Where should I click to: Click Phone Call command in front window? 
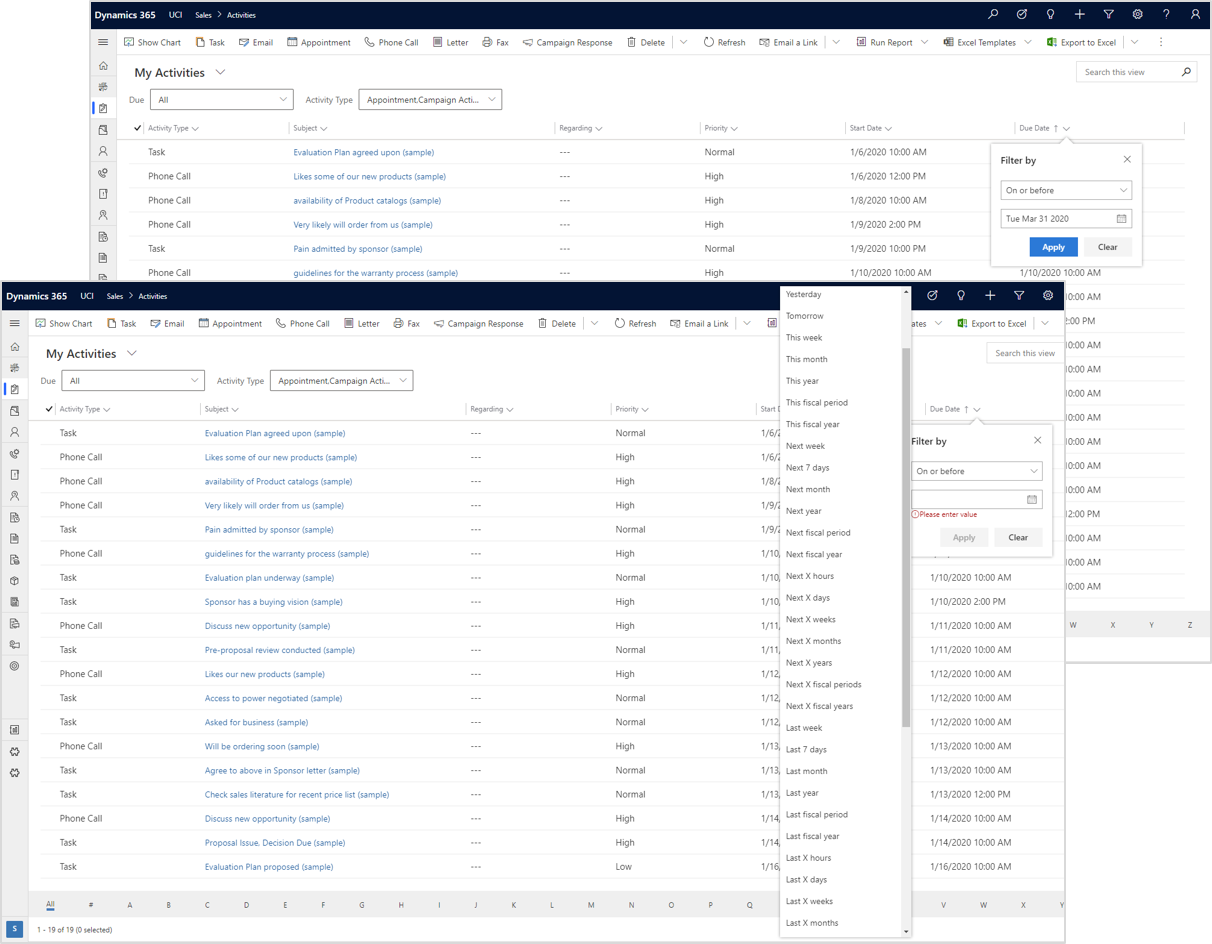click(302, 323)
